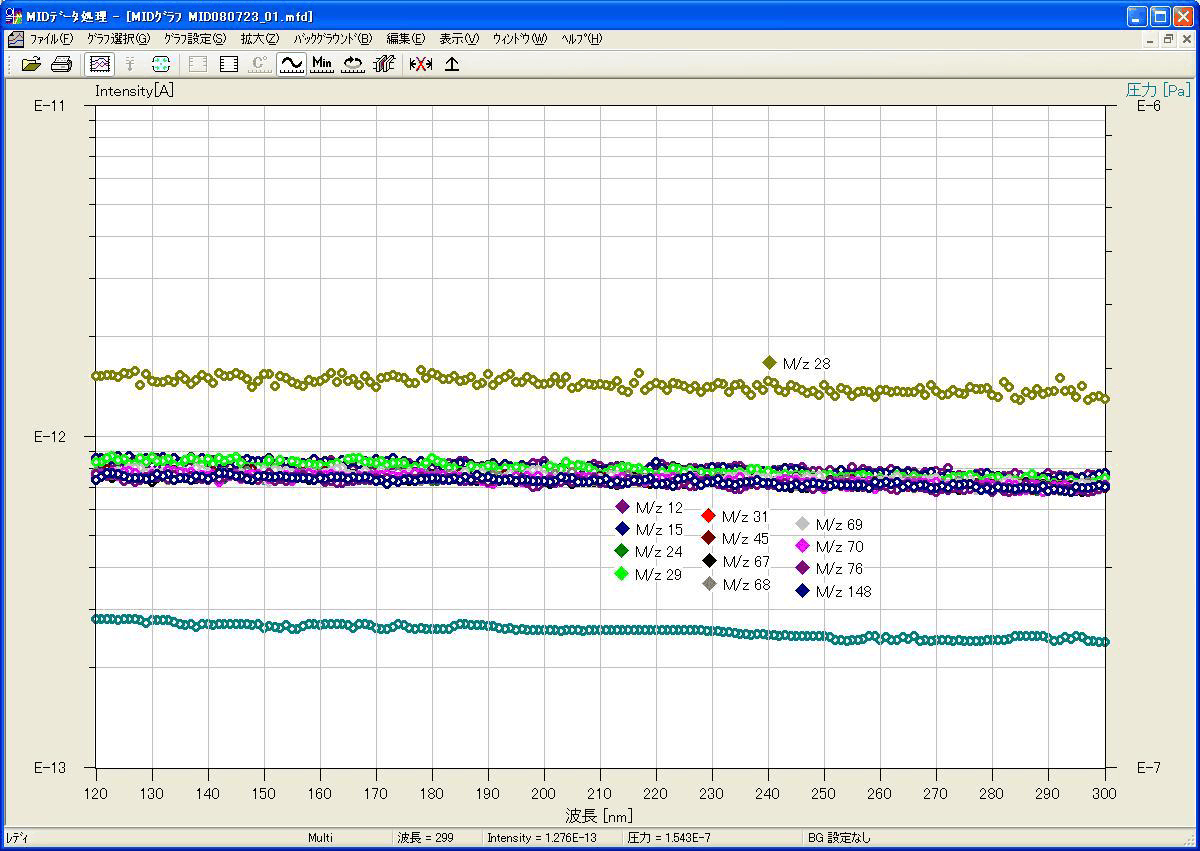Click the table list view icon

229,64
